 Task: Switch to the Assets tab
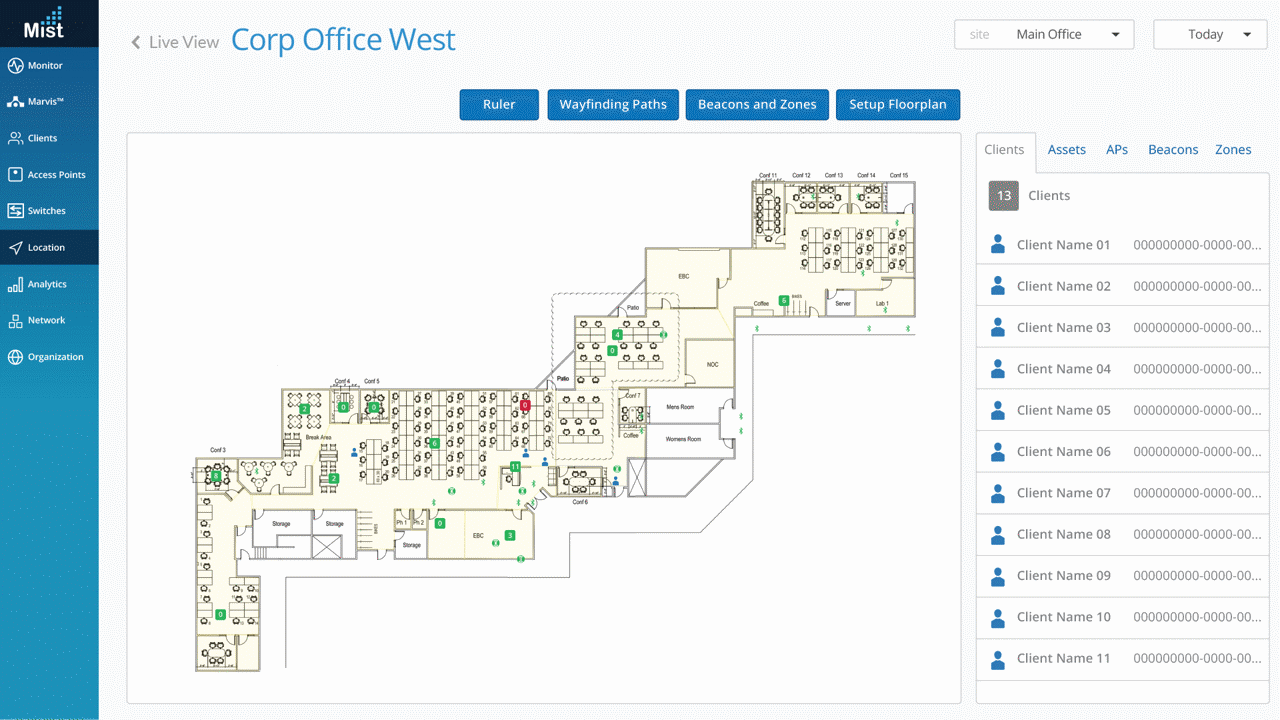pyautogui.click(x=1066, y=149)
